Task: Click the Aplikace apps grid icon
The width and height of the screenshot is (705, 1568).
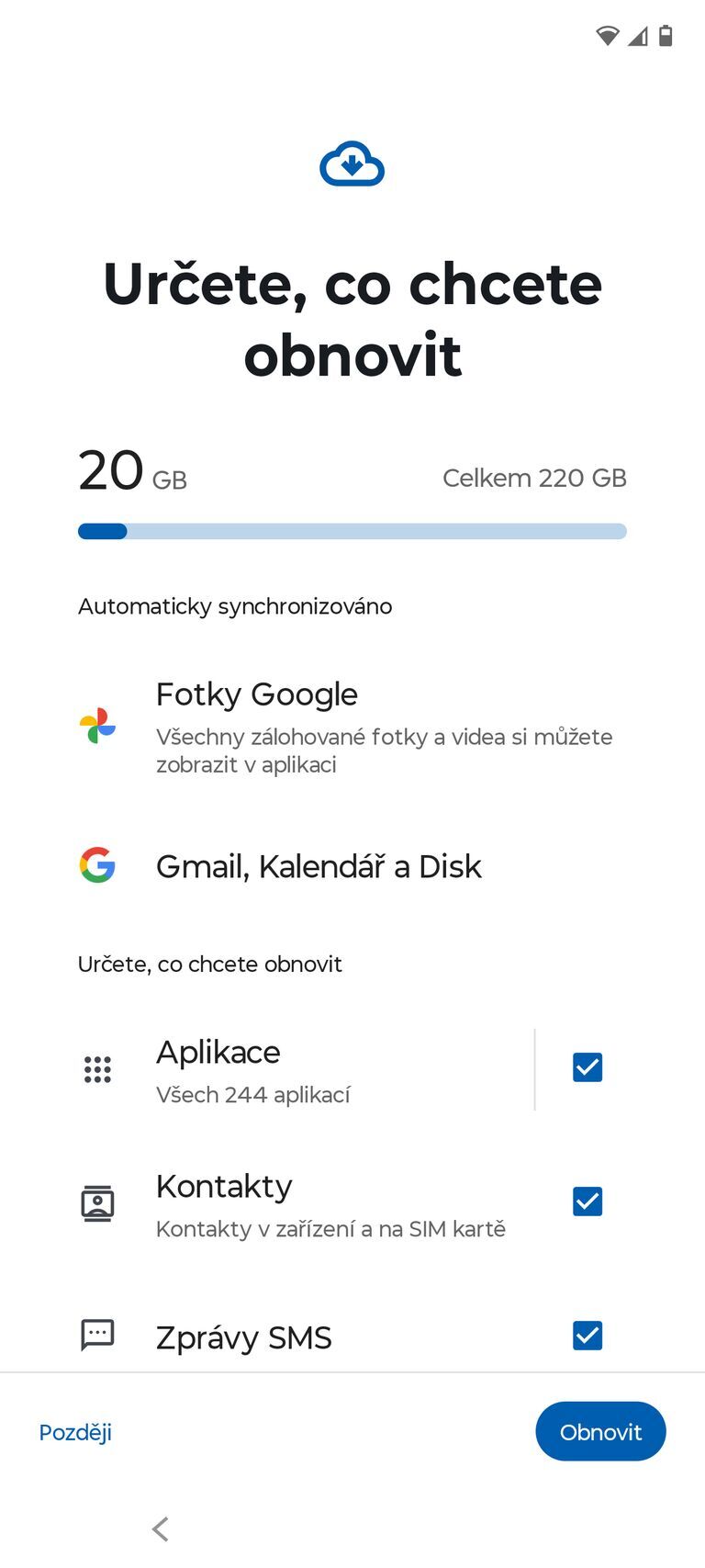Action: point(97,1069)
